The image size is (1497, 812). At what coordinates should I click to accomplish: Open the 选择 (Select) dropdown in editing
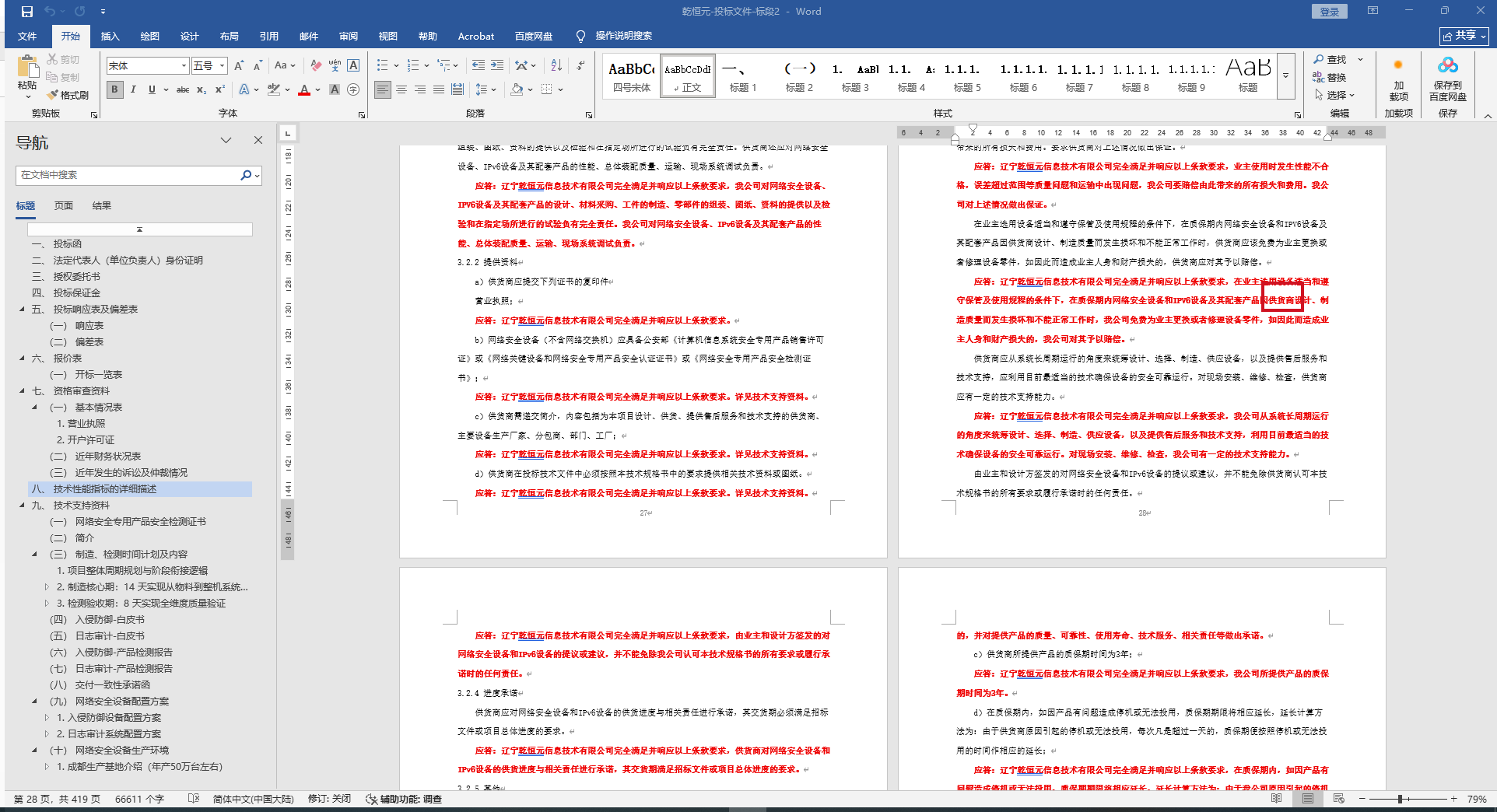[x=1335, y=95]
